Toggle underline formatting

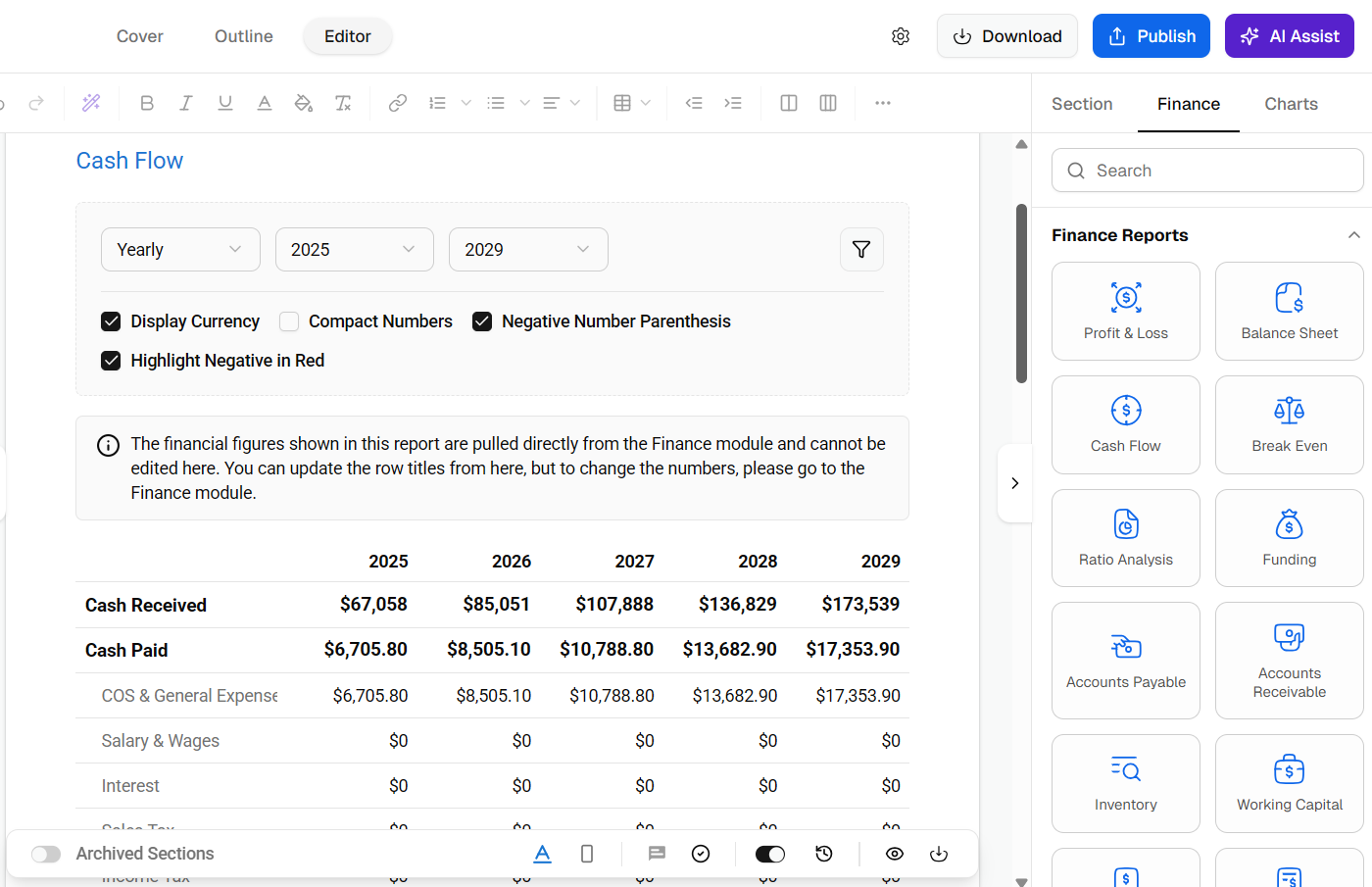click(x=225, y=103)
